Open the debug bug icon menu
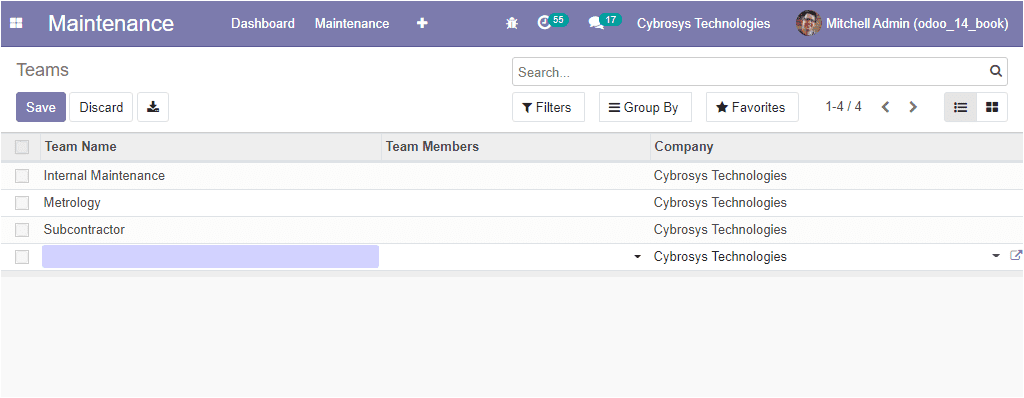1024x398 pixels. pyautogui.click(x=512, y=24)
